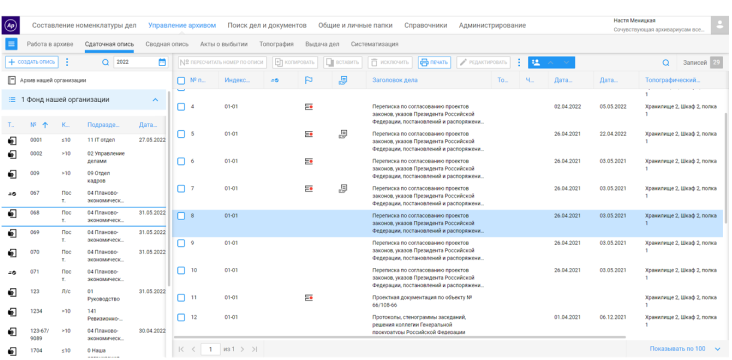Check the checkbox for row 6
This screenshot has height=360, width=732.
[181, 161]
